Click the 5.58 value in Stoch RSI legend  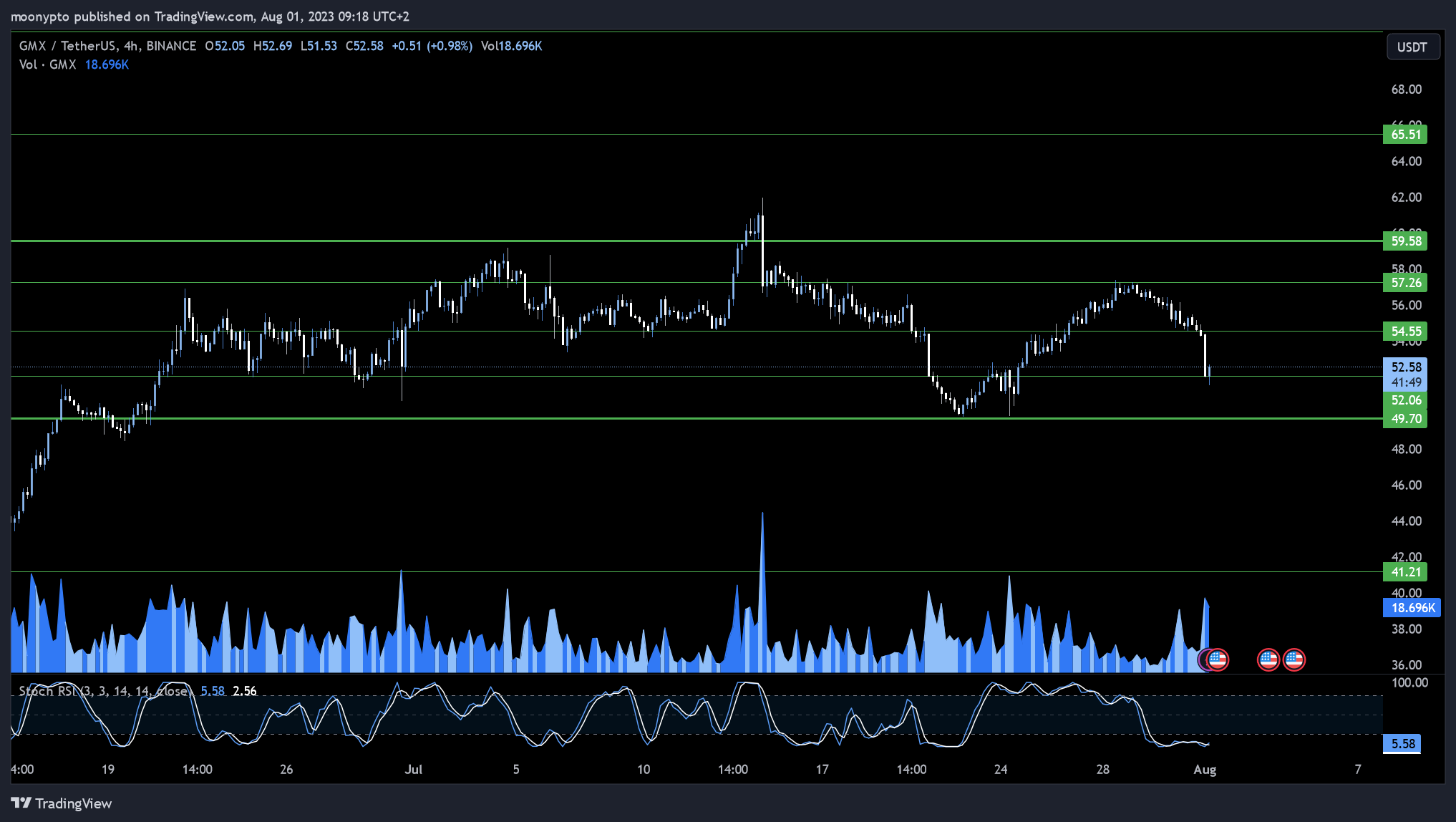tap(213, 691)
